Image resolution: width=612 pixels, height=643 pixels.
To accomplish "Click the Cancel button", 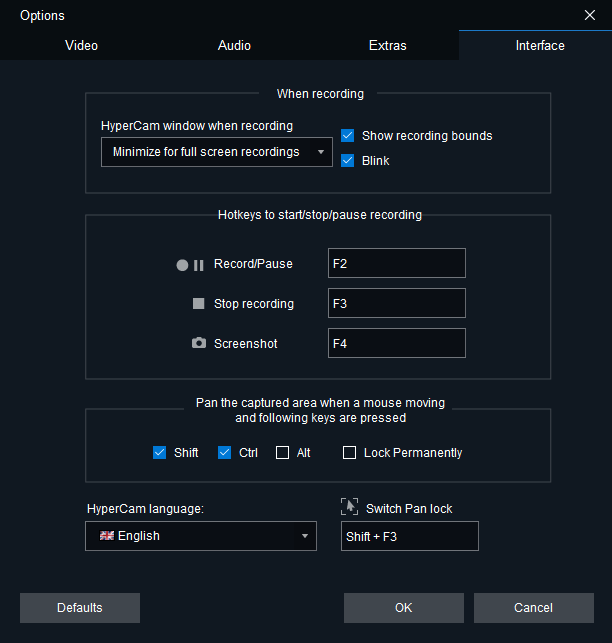I will (534, 608).
